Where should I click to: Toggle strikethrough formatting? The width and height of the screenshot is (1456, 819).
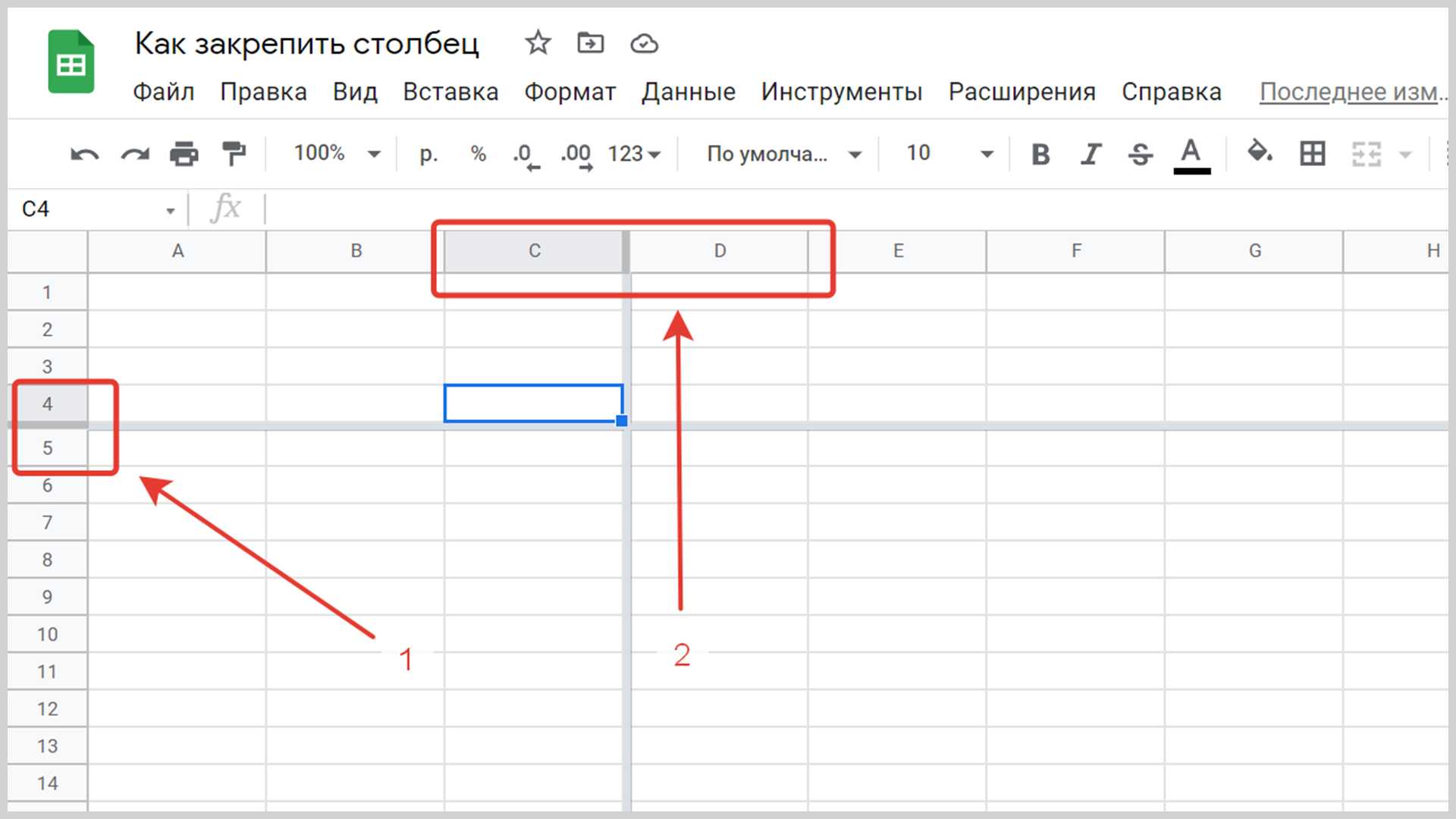(1140, 154)
